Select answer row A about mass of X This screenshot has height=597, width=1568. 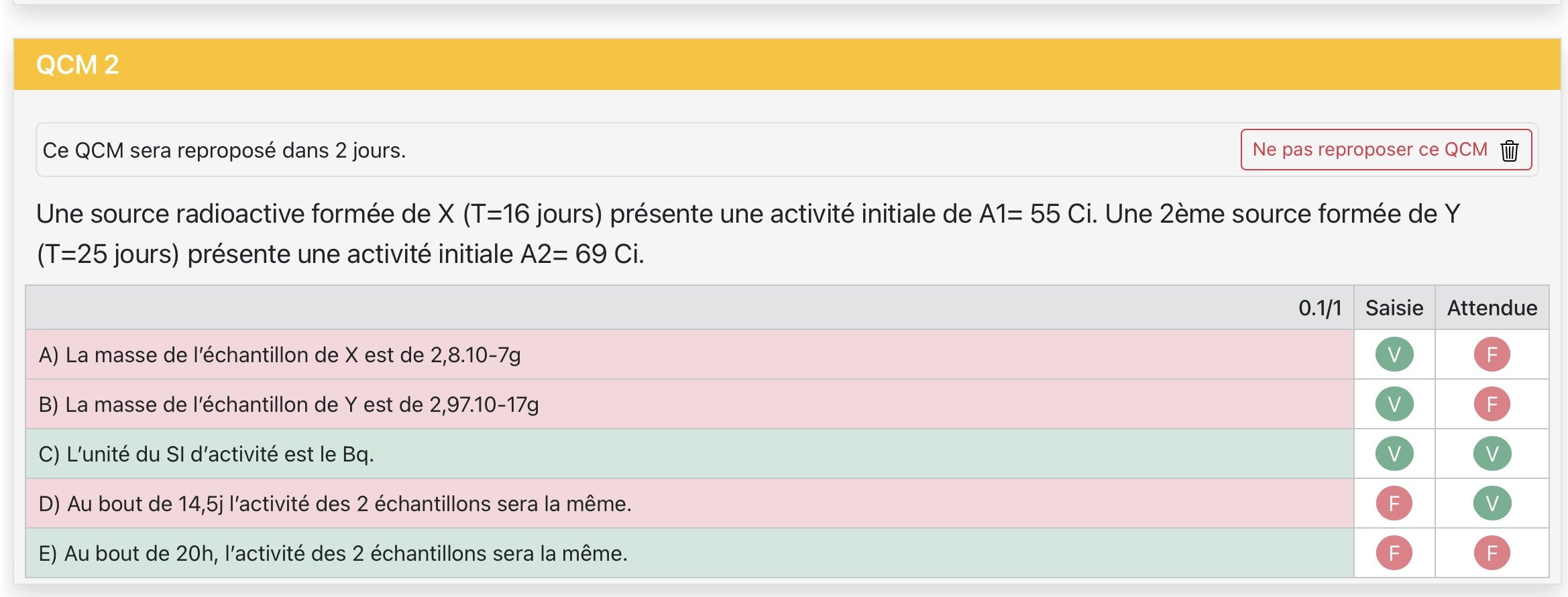(280, 355)
